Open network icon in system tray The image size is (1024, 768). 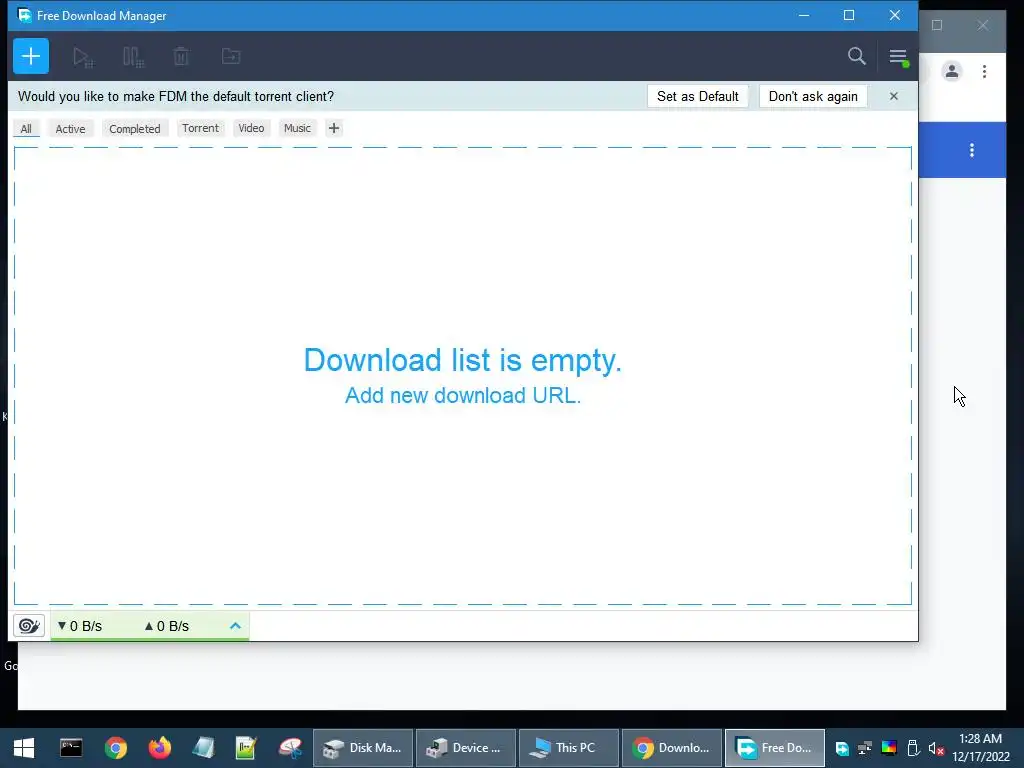(865, 748)
